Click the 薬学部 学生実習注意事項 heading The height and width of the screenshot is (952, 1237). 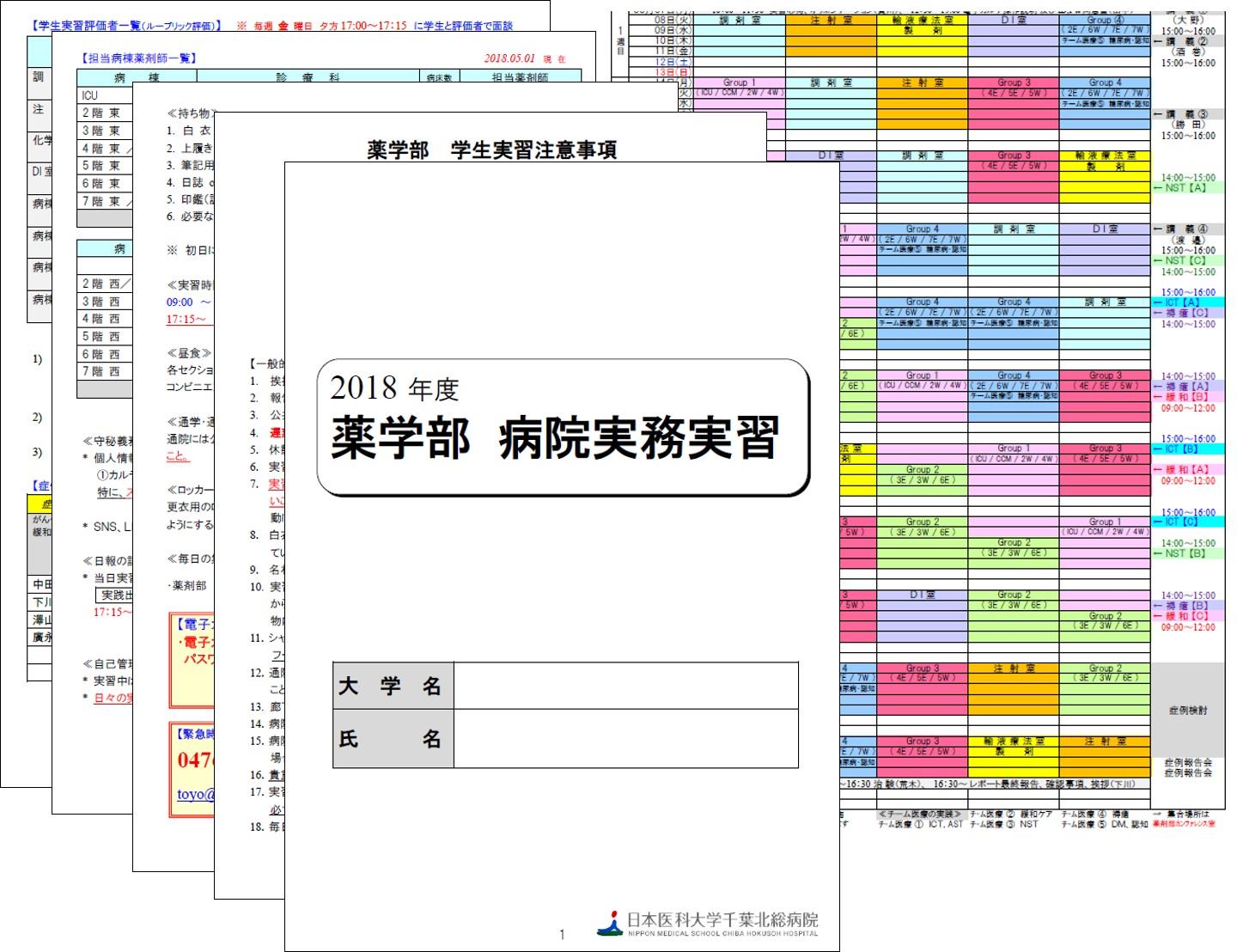[494, 147]
